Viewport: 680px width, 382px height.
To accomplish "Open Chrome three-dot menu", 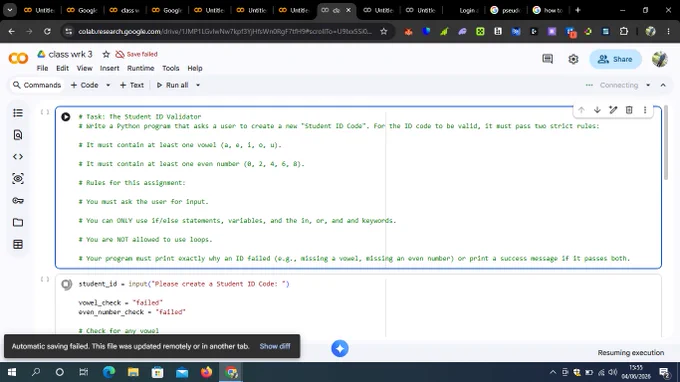I will tap(668, 31).
